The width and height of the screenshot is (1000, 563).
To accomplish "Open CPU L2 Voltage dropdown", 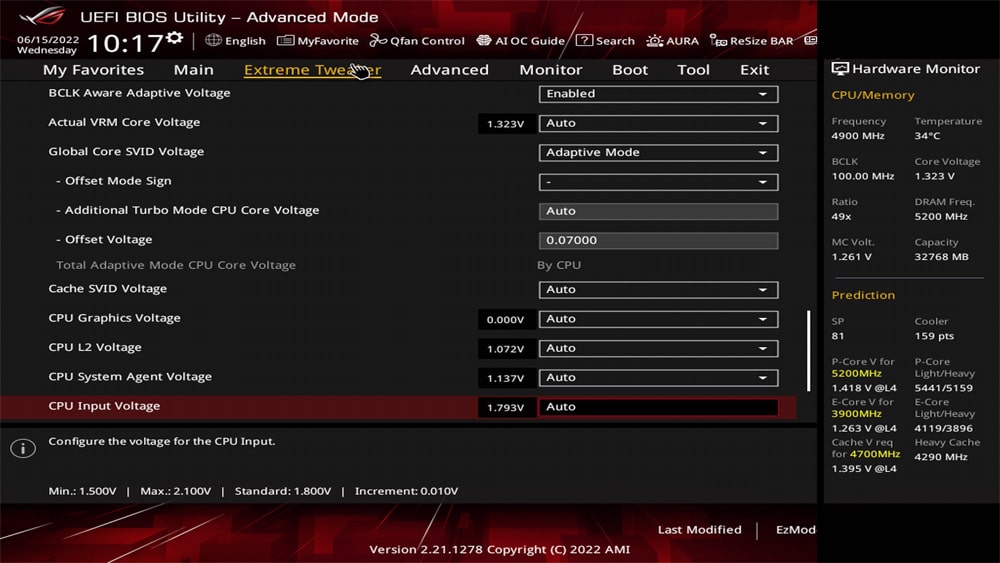I will point(658,348).
